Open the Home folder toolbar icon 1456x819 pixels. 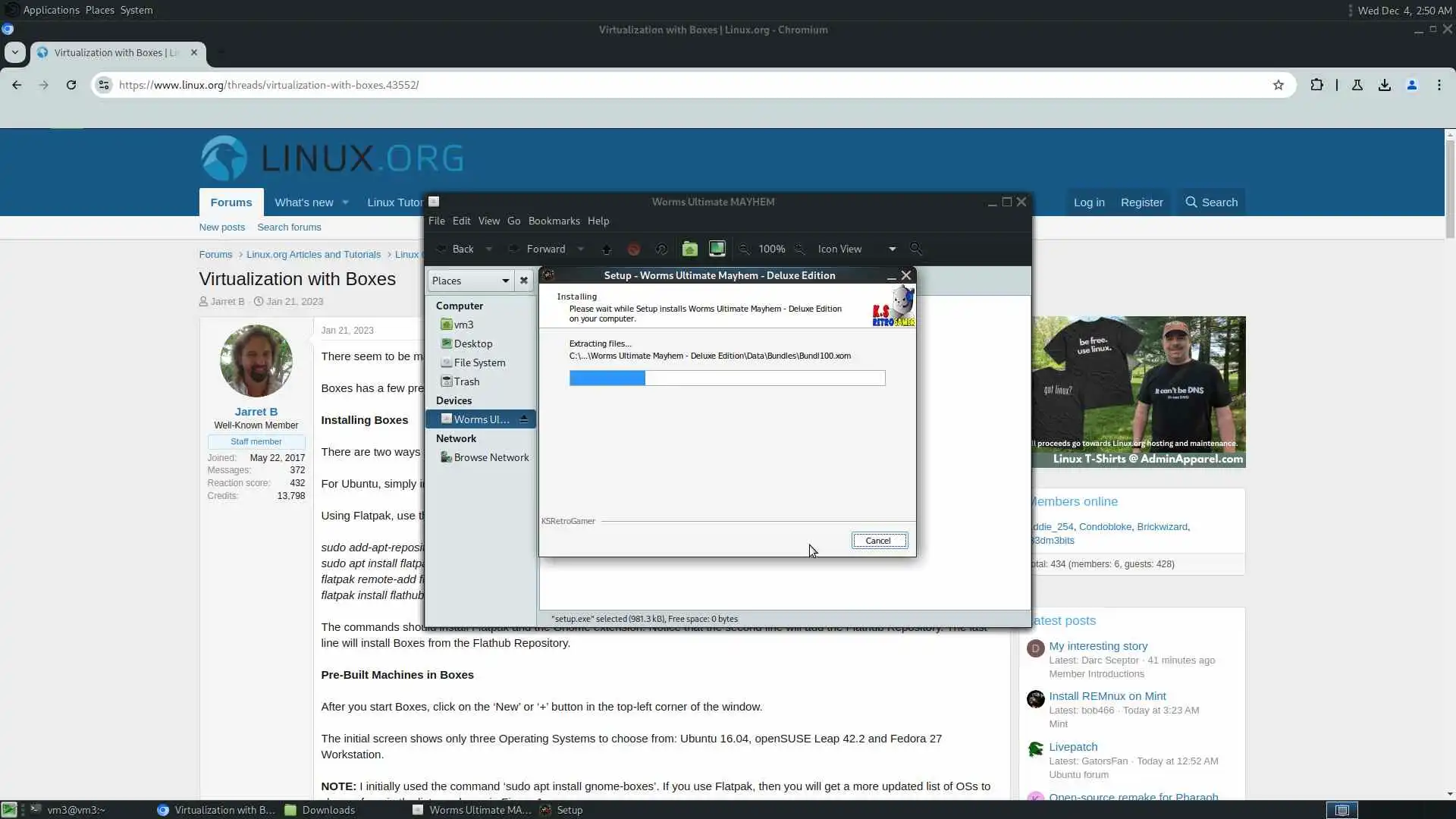(689, 249)
